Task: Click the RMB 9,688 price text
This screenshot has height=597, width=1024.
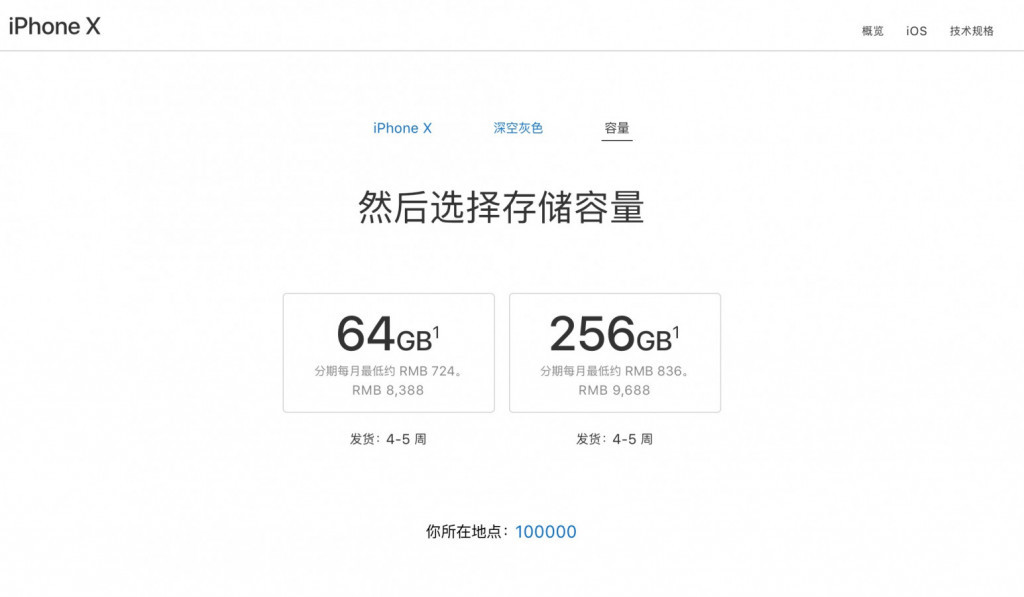Action: (x=614, y=390)
